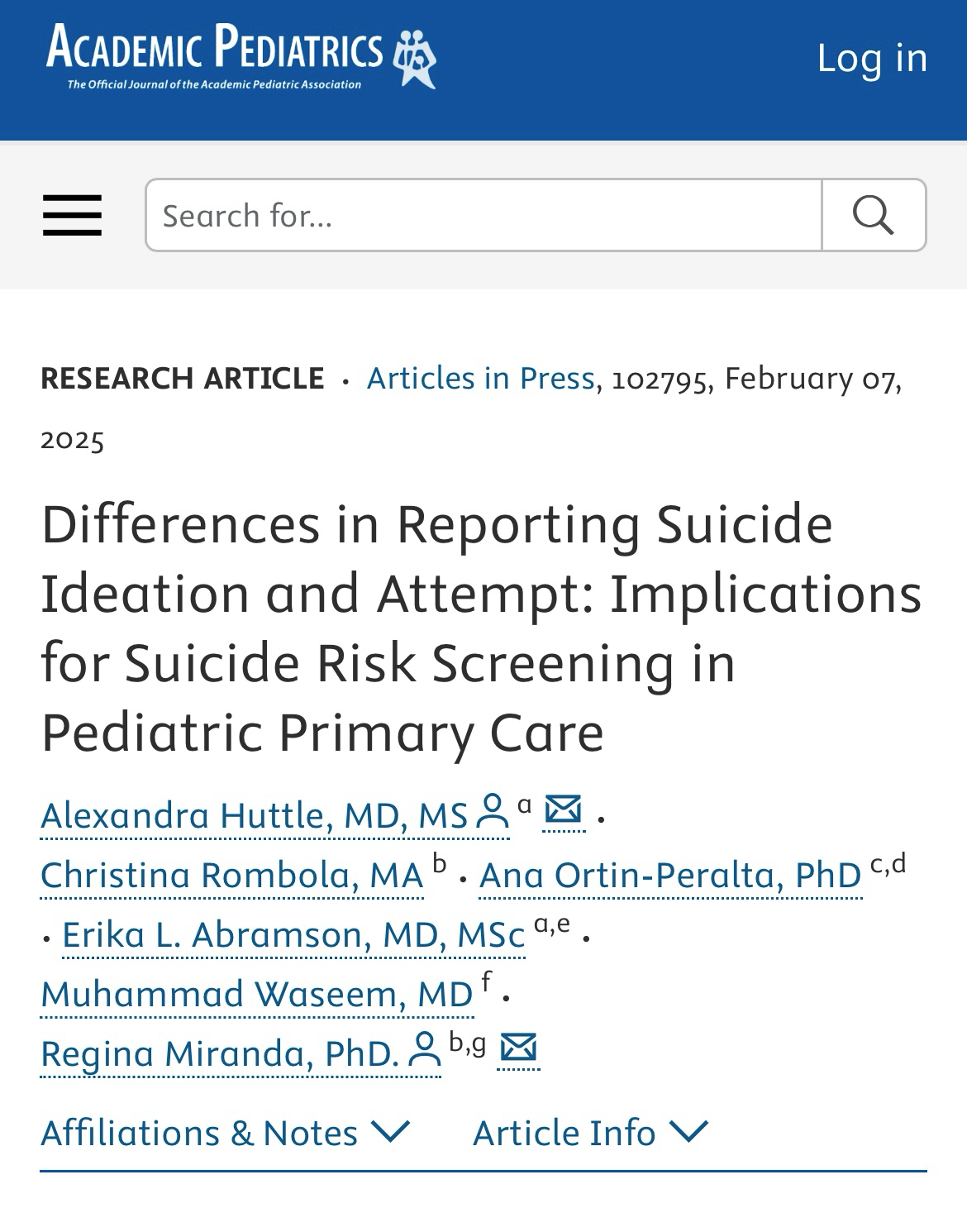Viewport: 967px width, 1232px height.
Task: Select author Muhammad Waseem, MD
Action: pos(257,995)
